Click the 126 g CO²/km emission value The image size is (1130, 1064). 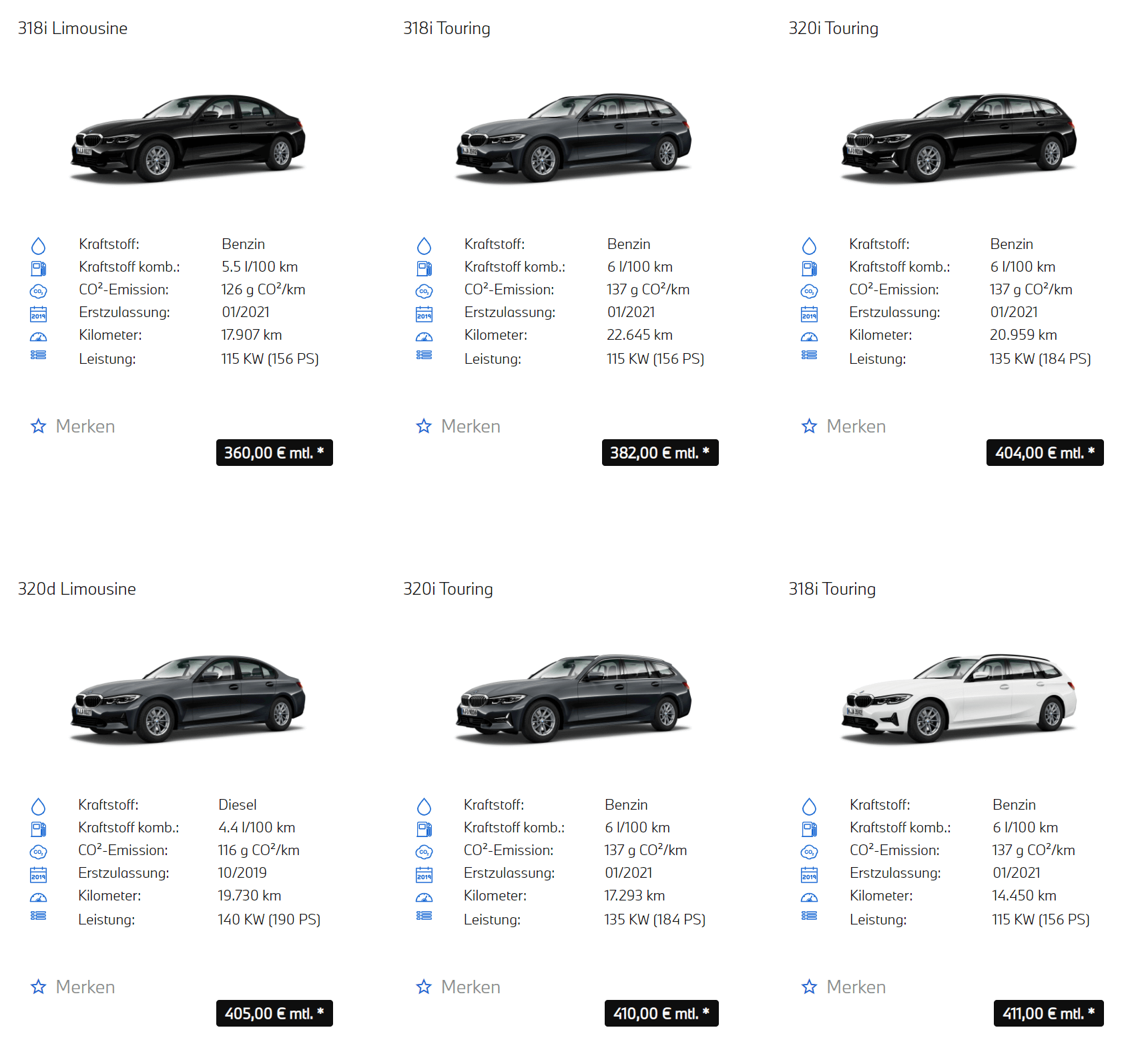point(264,290)
